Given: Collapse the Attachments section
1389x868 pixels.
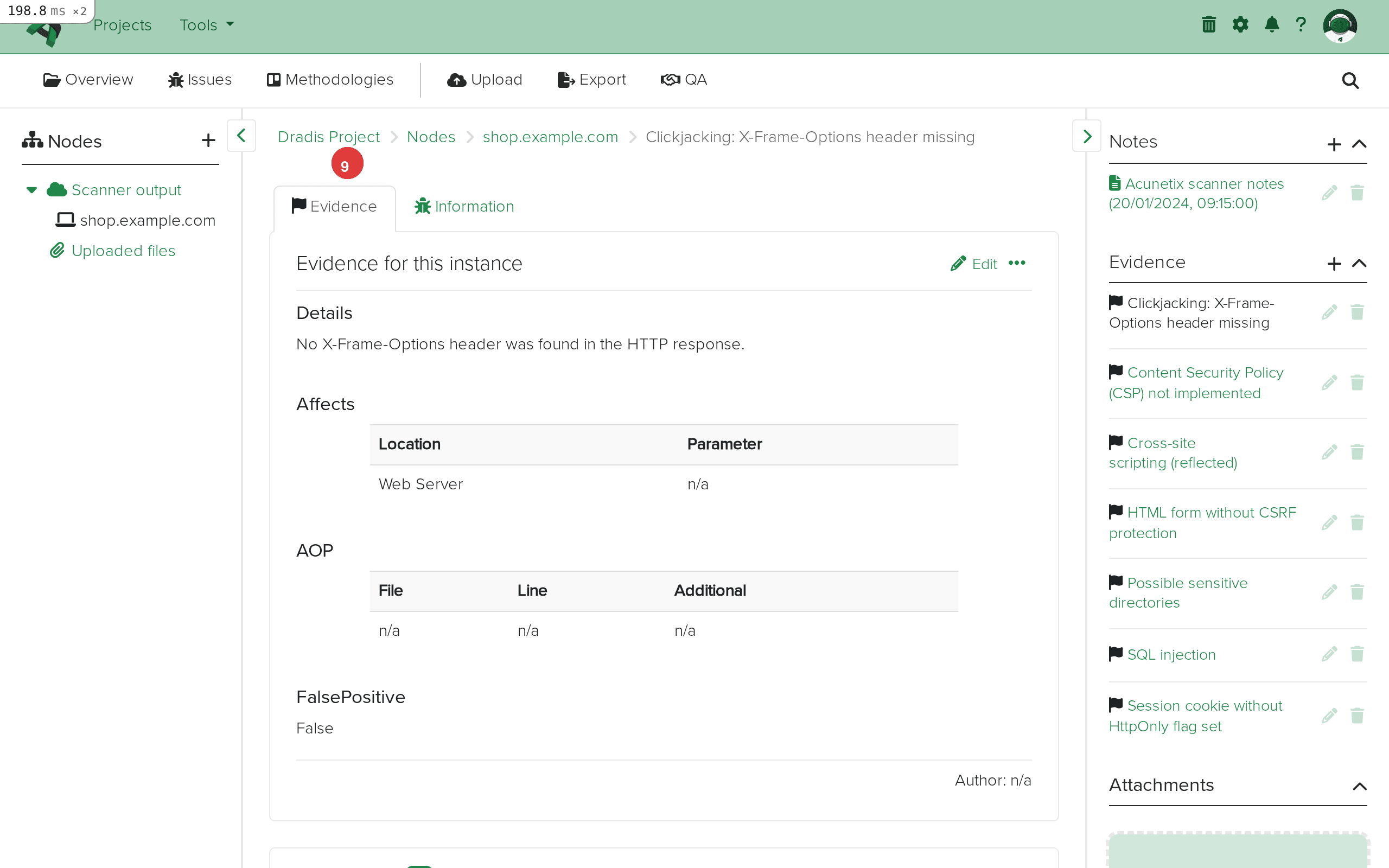Looking at the screenshot, I should (x=1359, y=787).
